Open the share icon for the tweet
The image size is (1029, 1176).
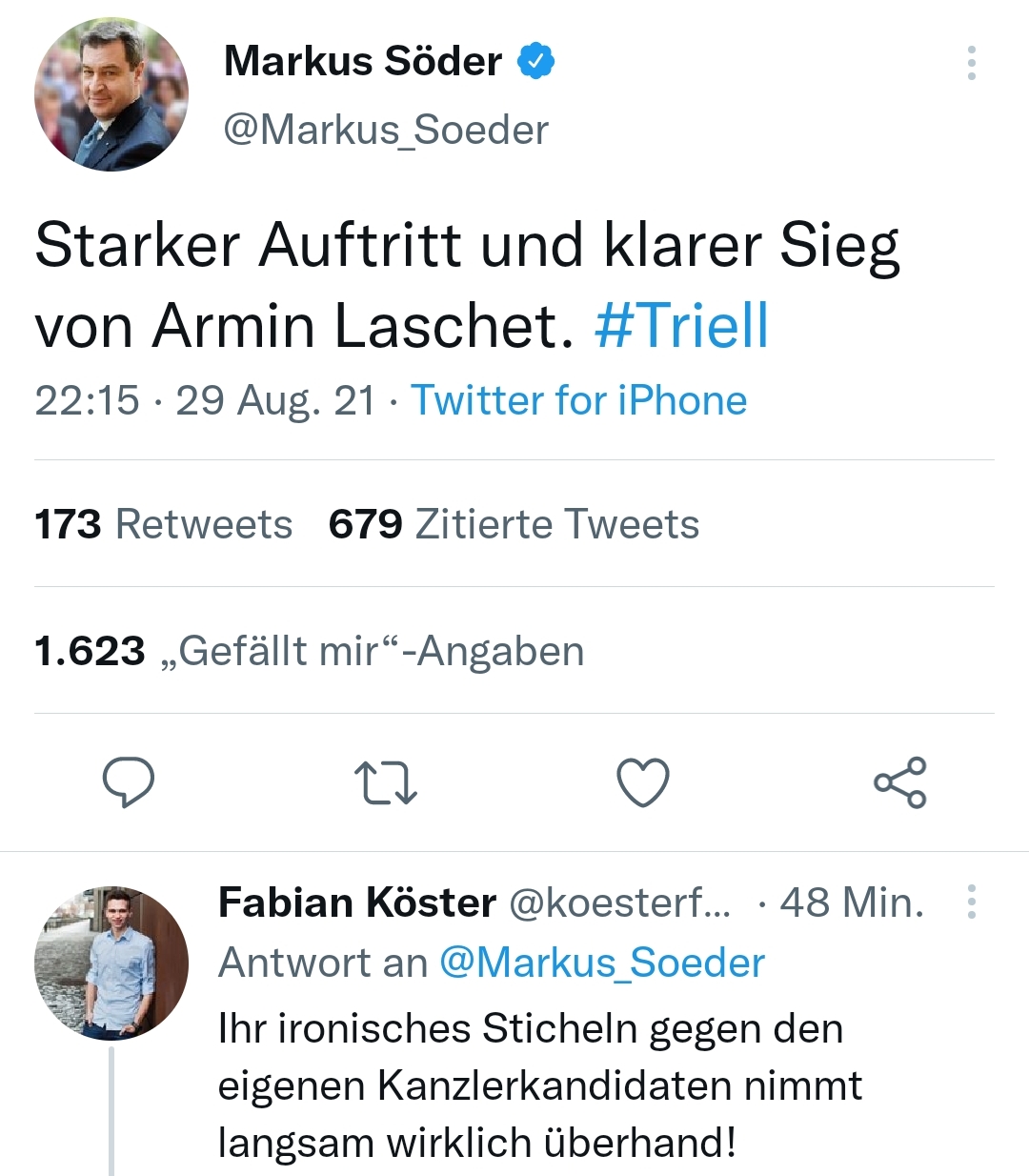click(900, 782)
